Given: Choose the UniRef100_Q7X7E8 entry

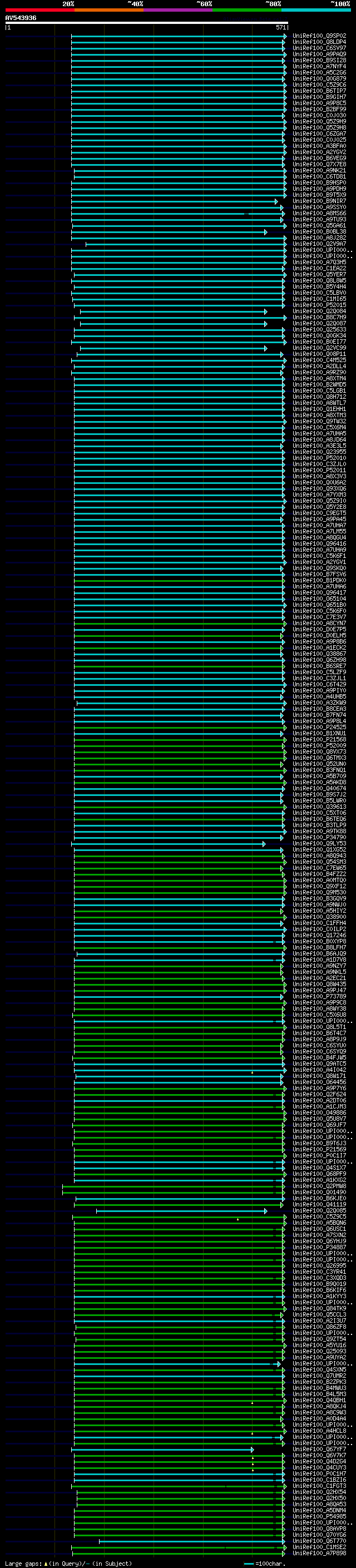Looking at the screenshot, I should (319, 164).
